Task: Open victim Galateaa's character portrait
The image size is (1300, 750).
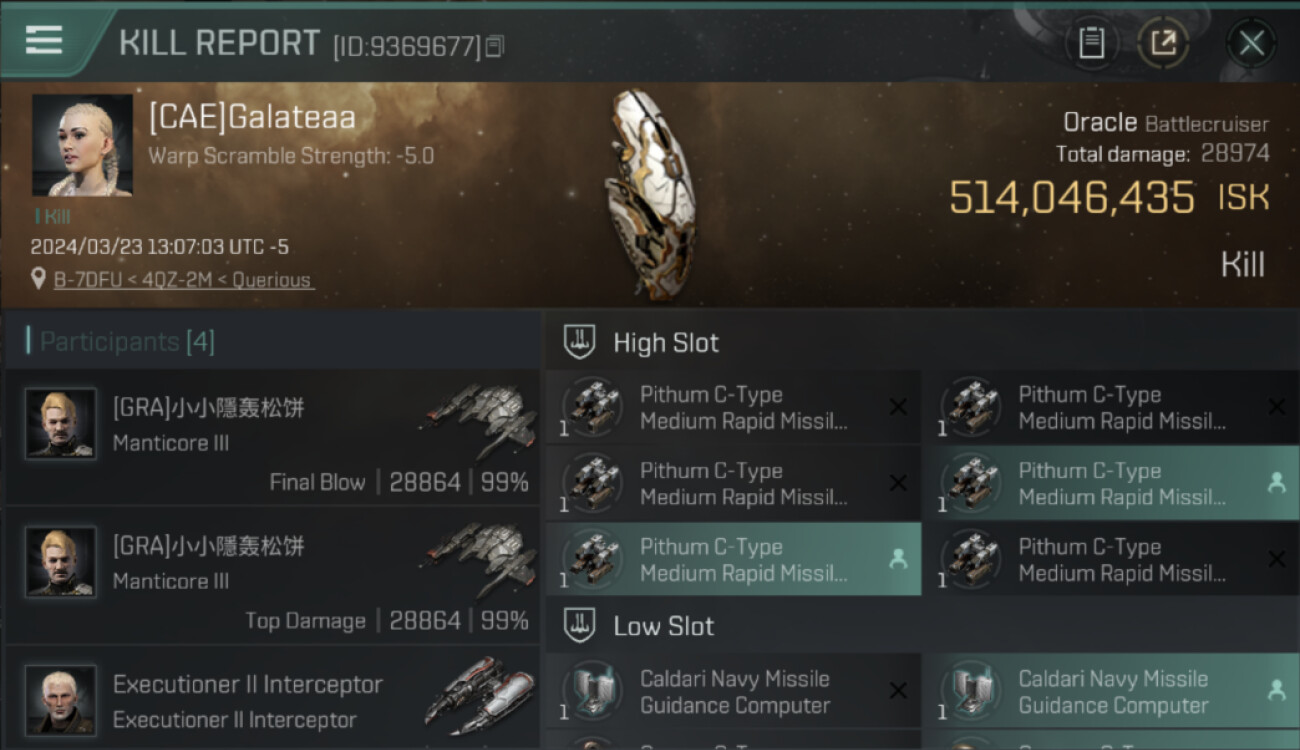Action: 82,145
